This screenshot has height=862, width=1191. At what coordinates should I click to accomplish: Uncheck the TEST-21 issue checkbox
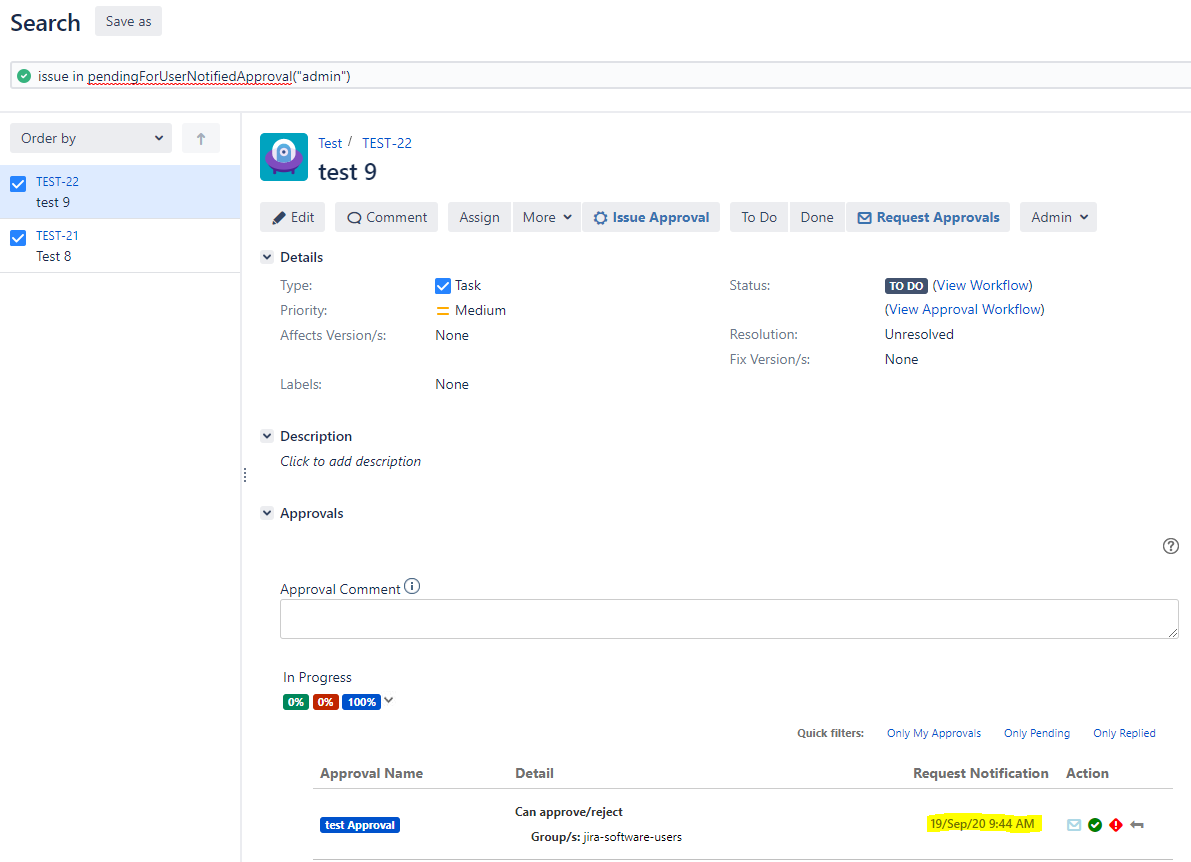coord(18,237)
